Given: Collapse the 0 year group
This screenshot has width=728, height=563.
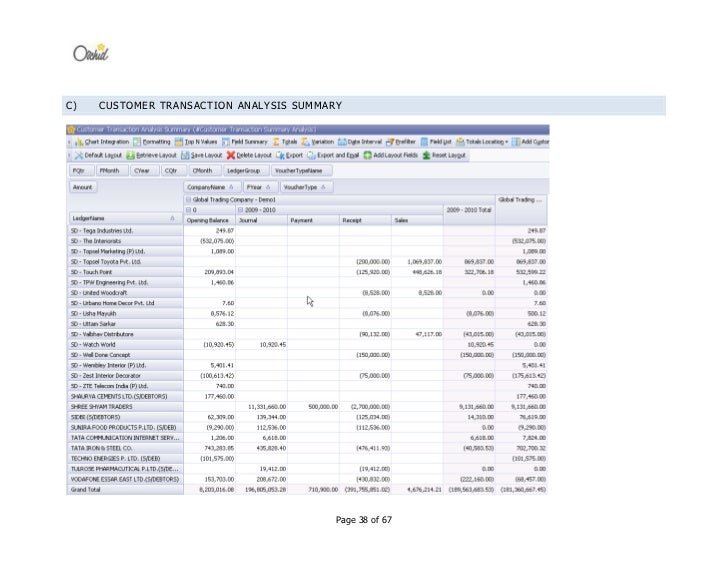Looking at the screenshot, I should 188,210.
